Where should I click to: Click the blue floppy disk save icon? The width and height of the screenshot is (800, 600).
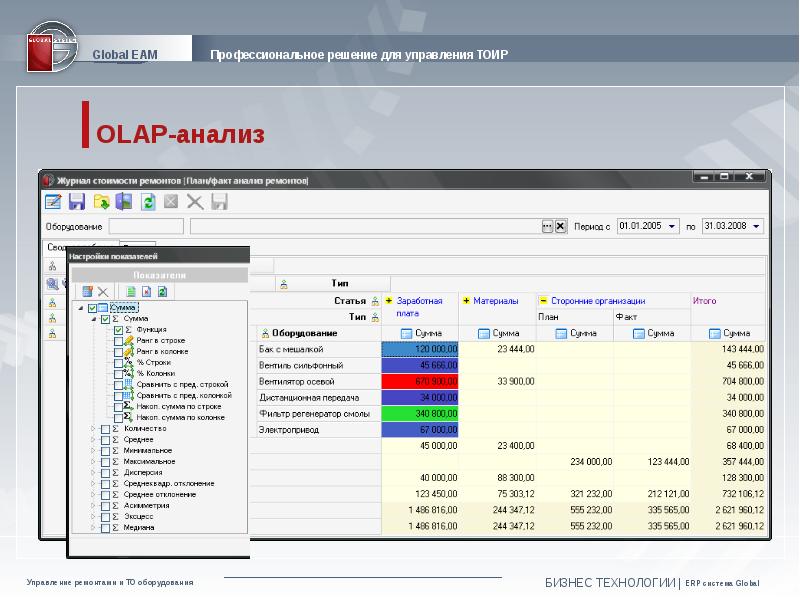[77, 202]
